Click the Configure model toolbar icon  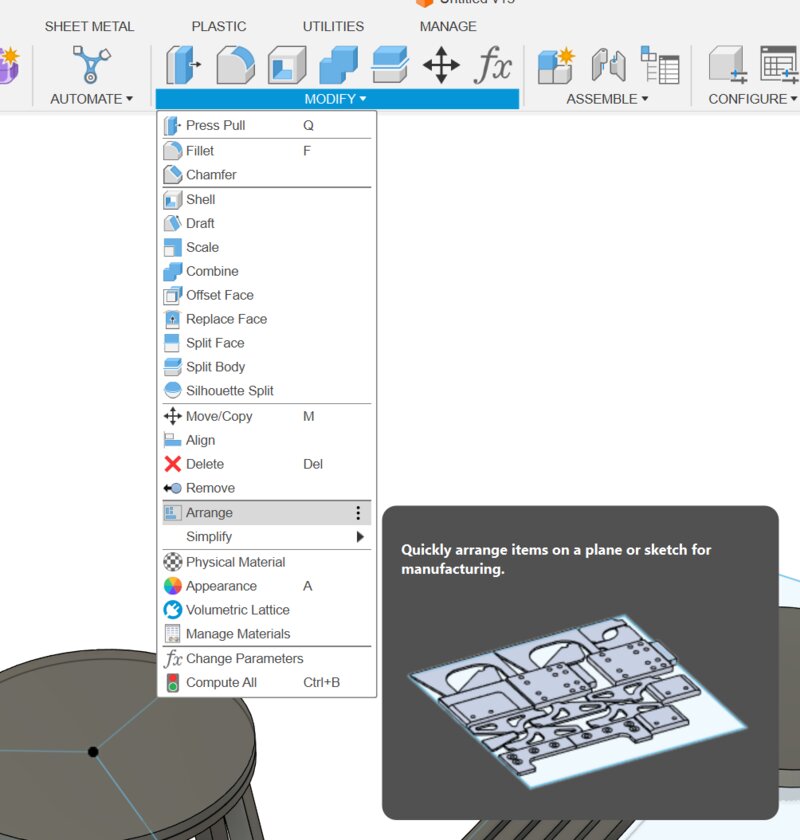click(x=727, y=65)
